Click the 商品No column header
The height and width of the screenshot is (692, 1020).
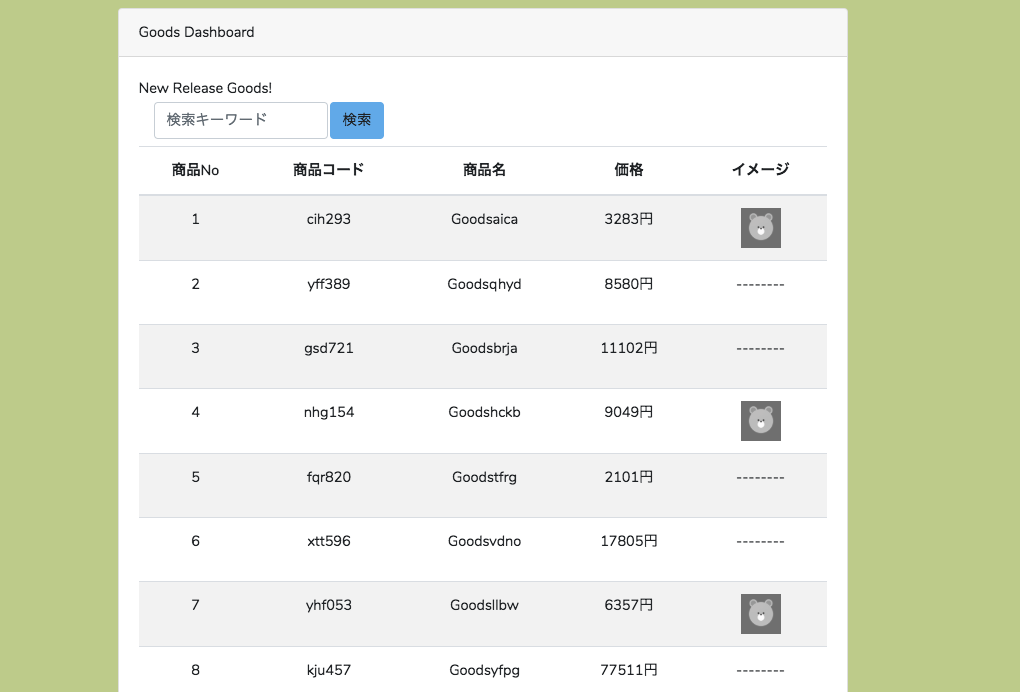195,170
